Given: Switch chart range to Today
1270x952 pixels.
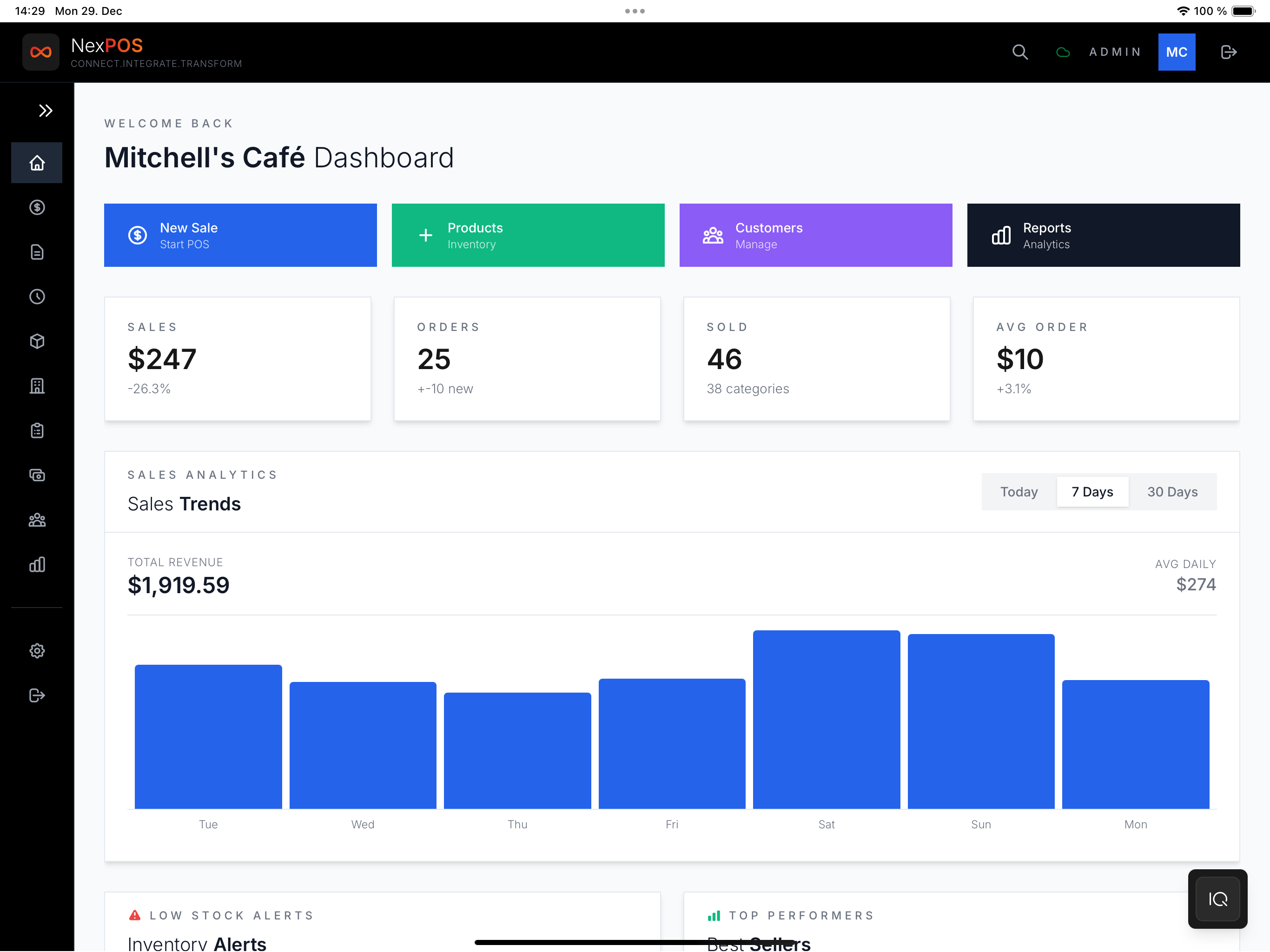Looking at the screenshot, I should (1019, 492).
